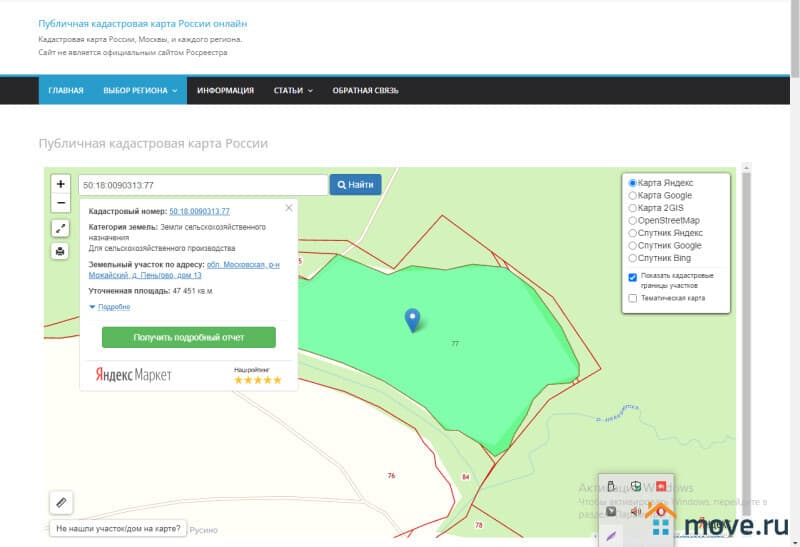Click the volume icon in system tray

[x=635, y=513]
